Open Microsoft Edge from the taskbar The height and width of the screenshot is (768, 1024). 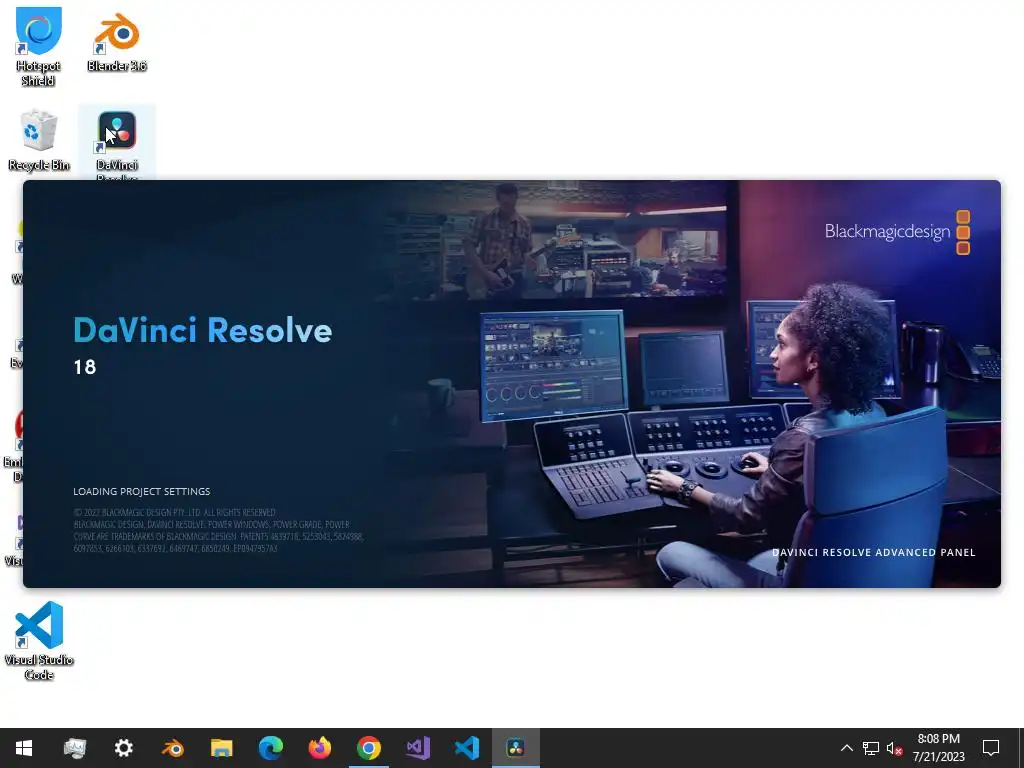[x=270, y=748]
